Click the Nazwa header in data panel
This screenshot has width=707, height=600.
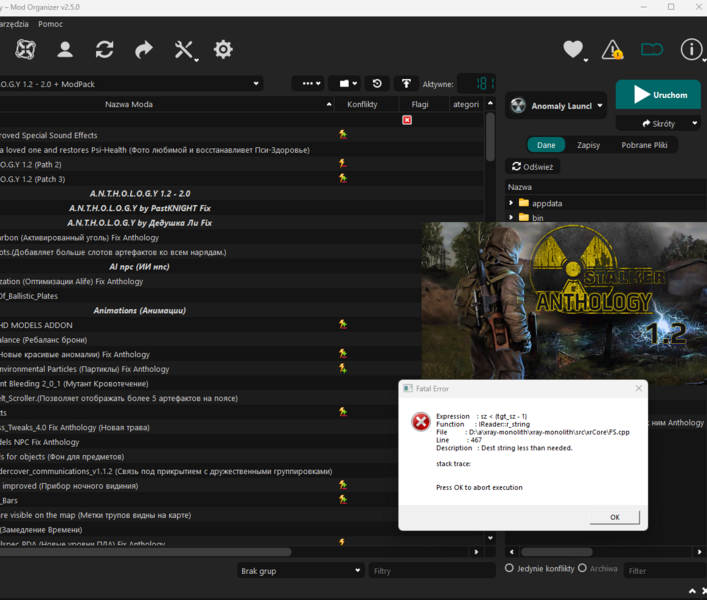(x=519, y=187)
